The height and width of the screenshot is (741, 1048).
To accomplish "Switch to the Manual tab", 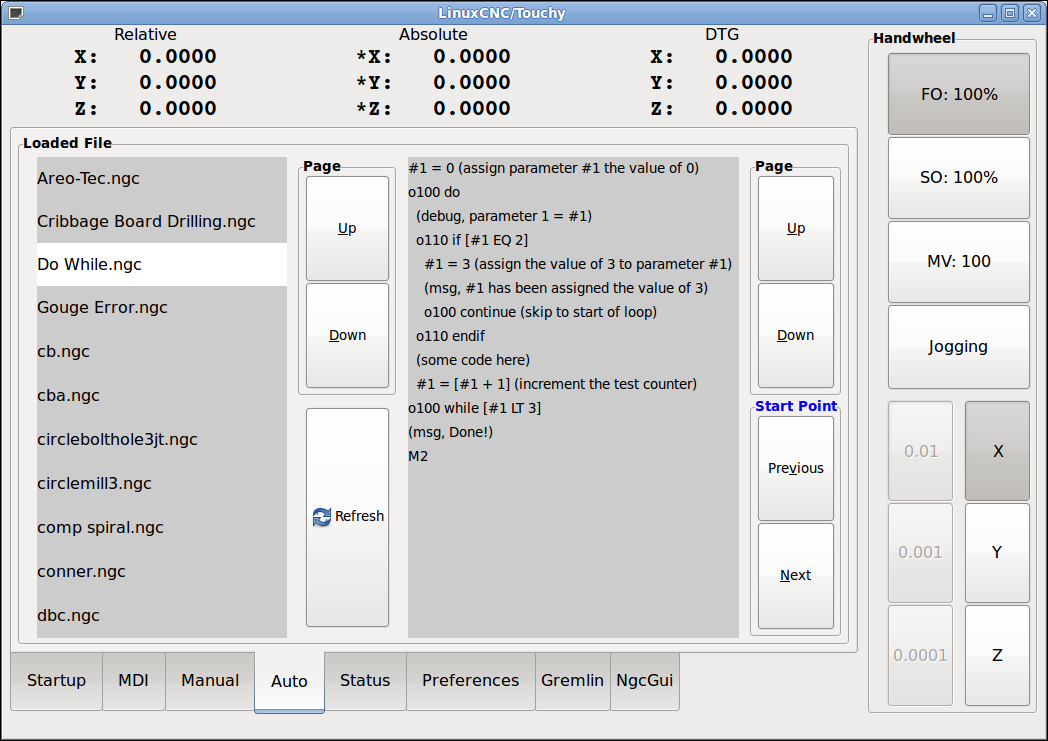I will (x=210, y=681).
